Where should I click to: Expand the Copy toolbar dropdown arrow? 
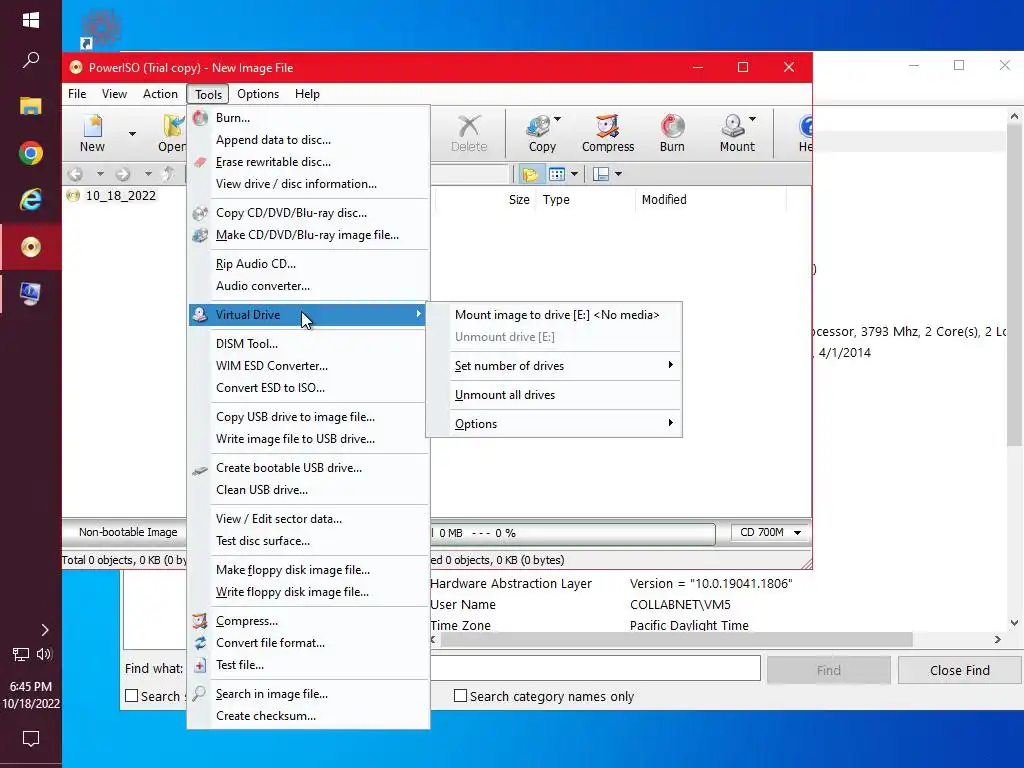(x=557, y=119)
